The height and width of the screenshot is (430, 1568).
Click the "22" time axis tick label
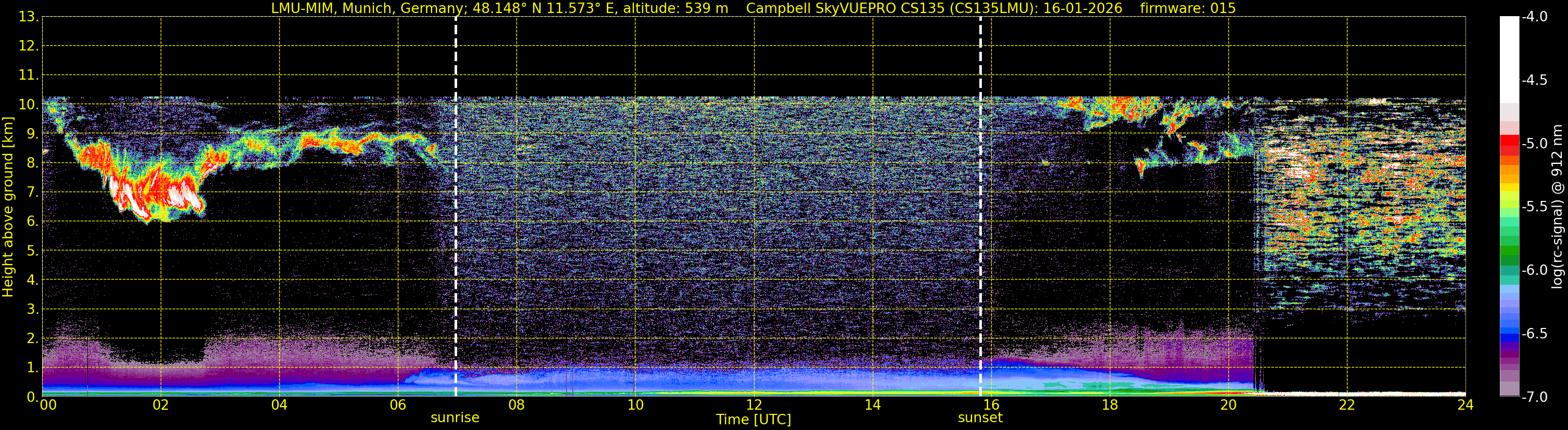tap(1347, 406)
